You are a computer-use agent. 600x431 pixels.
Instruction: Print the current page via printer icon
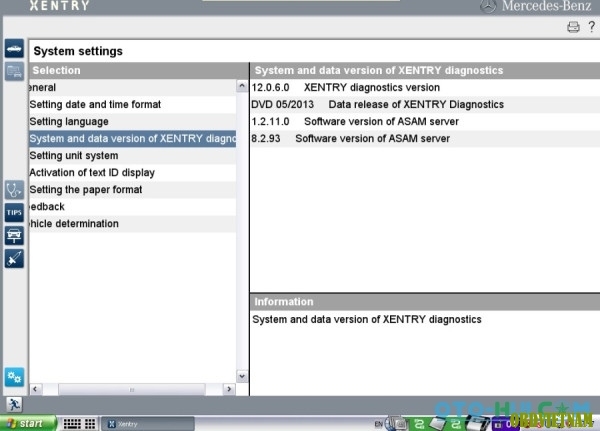coord(573,27)
